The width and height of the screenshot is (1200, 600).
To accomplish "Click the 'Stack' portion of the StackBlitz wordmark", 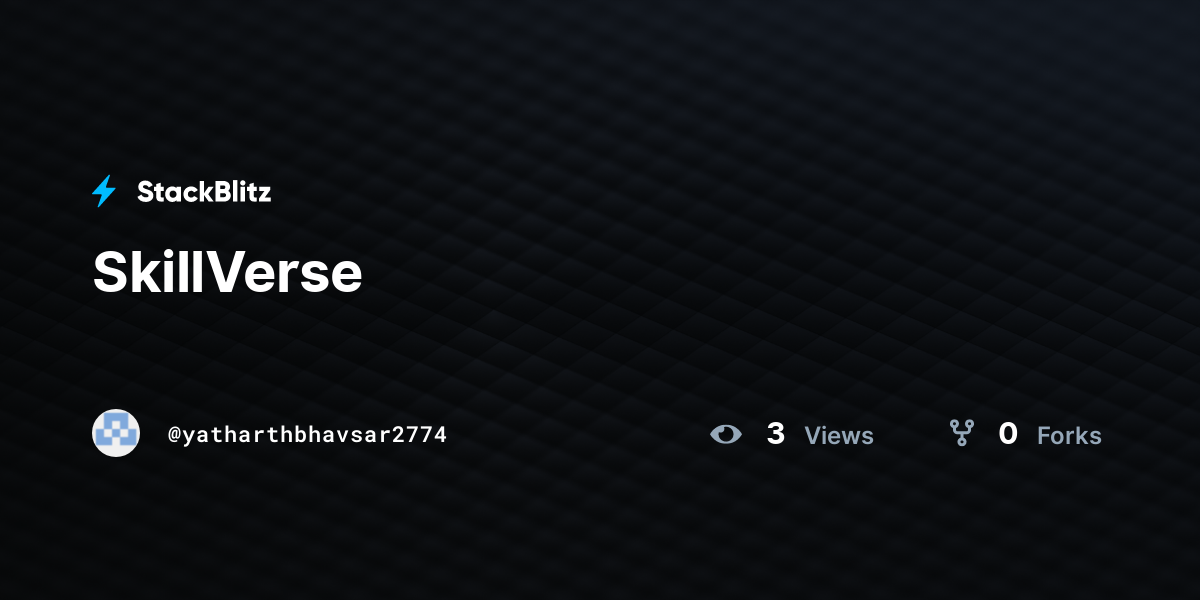I will click(x=172, y=192).
